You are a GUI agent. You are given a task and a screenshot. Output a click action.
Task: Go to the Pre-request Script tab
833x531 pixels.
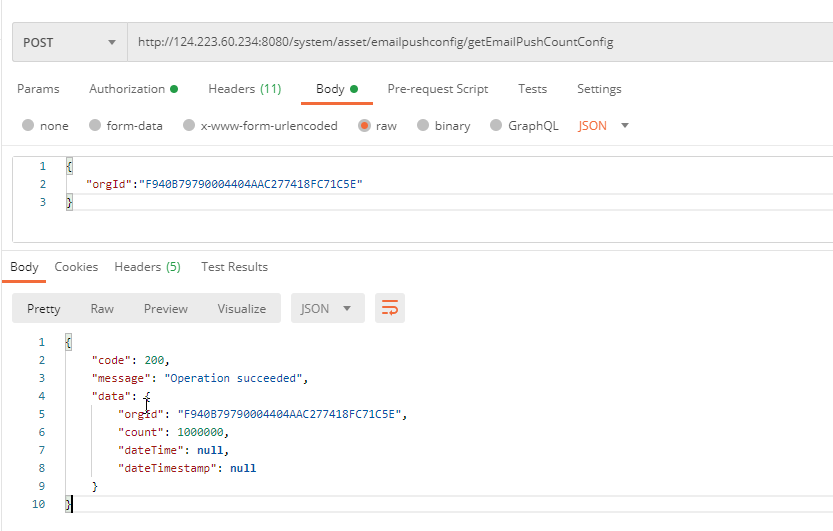click(x=437, y=89)
